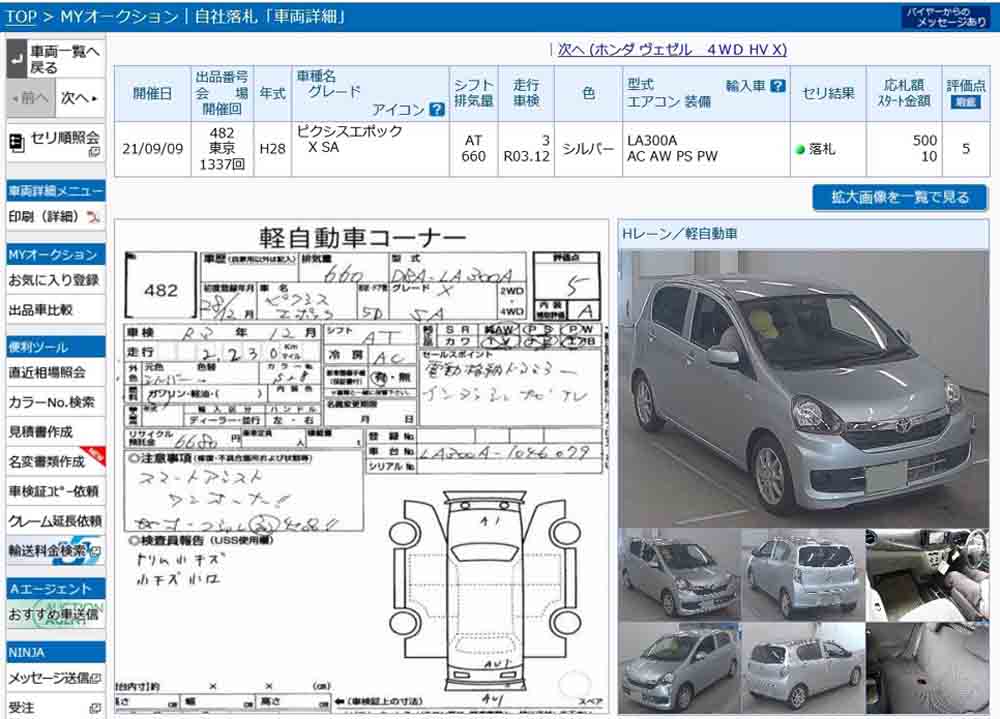The width and height of the screenshot is (1000, 719).
Task: Open 名変書類作成 in the sidebar
Action: (x=55, y=461)
